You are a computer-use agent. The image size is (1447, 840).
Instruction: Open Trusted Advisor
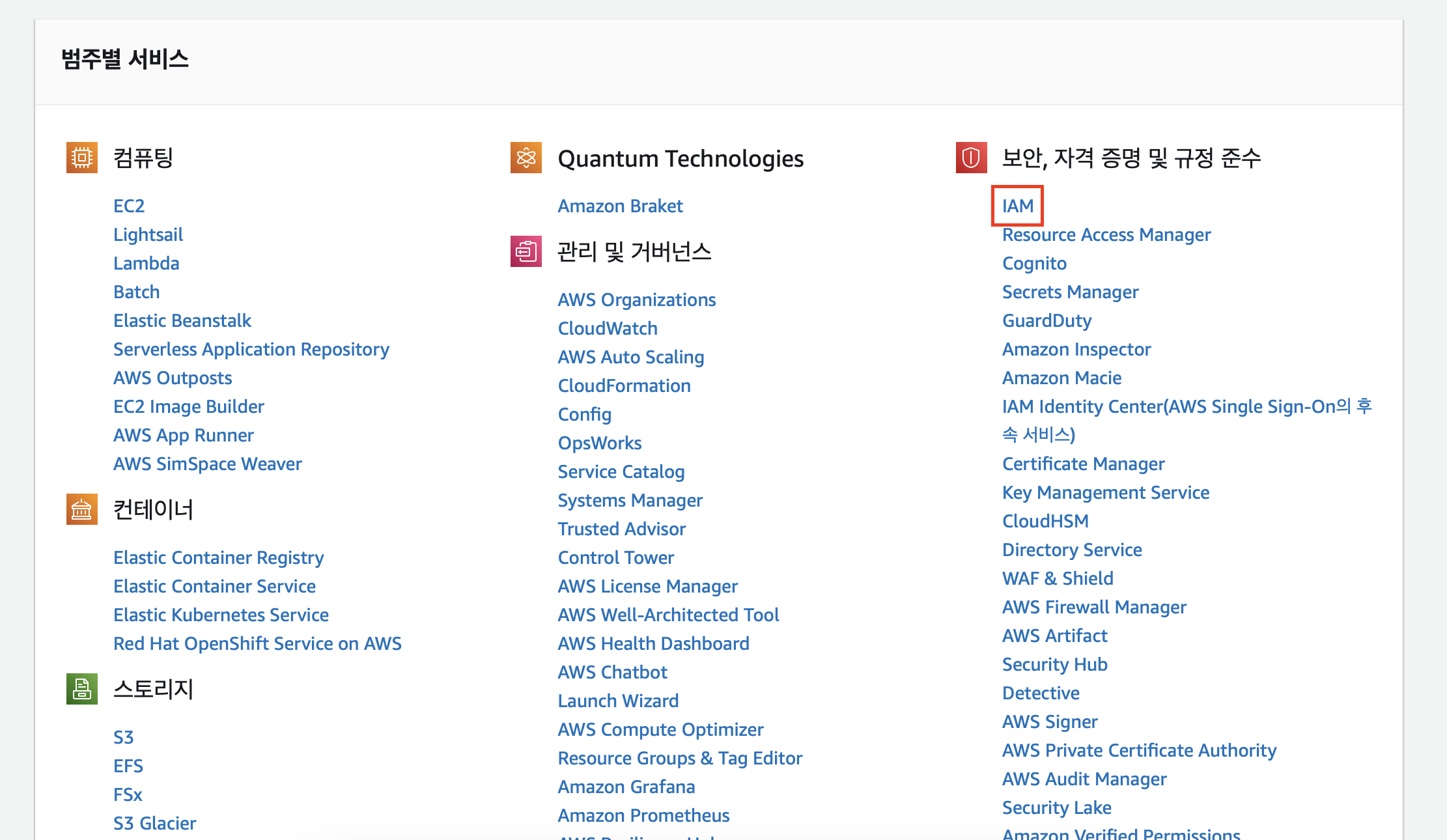[x=622, y=529]
